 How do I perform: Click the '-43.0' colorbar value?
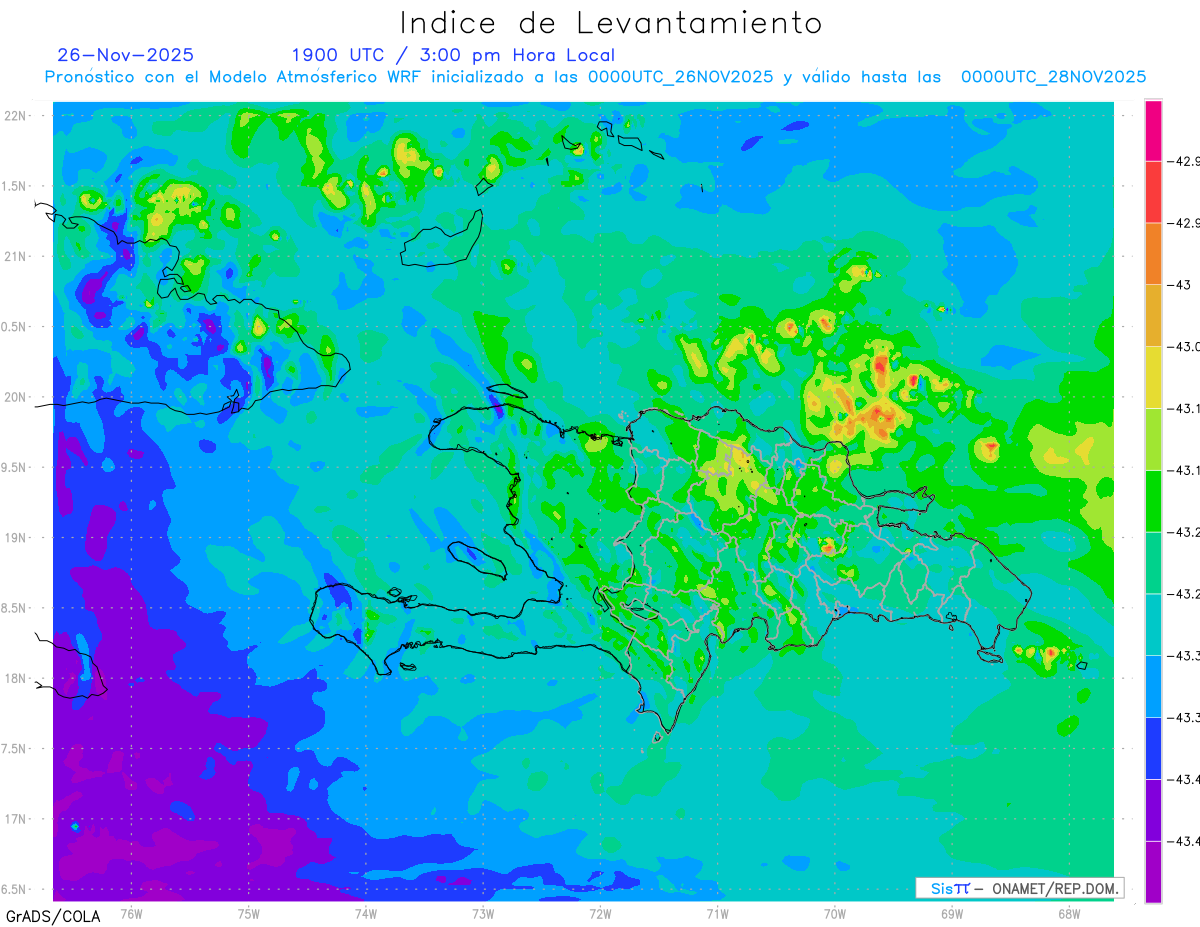tap(1185, 347)
